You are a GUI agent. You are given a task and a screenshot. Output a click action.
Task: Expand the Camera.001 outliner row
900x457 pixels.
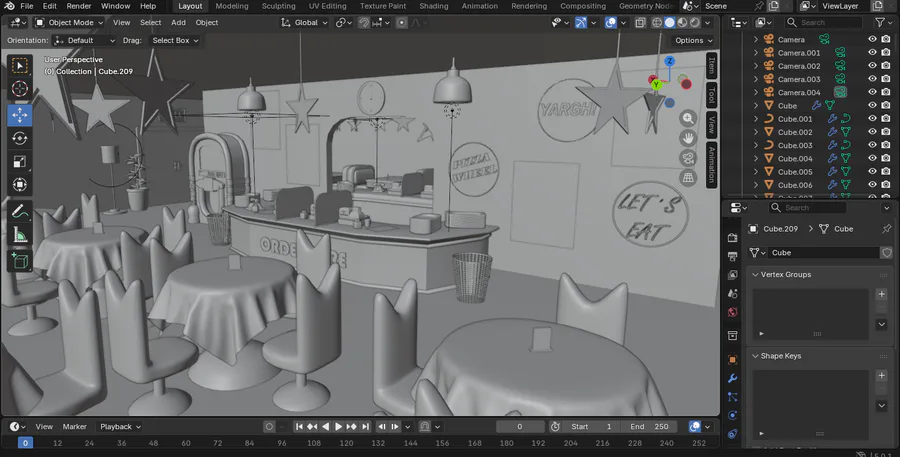click(755, 52)
